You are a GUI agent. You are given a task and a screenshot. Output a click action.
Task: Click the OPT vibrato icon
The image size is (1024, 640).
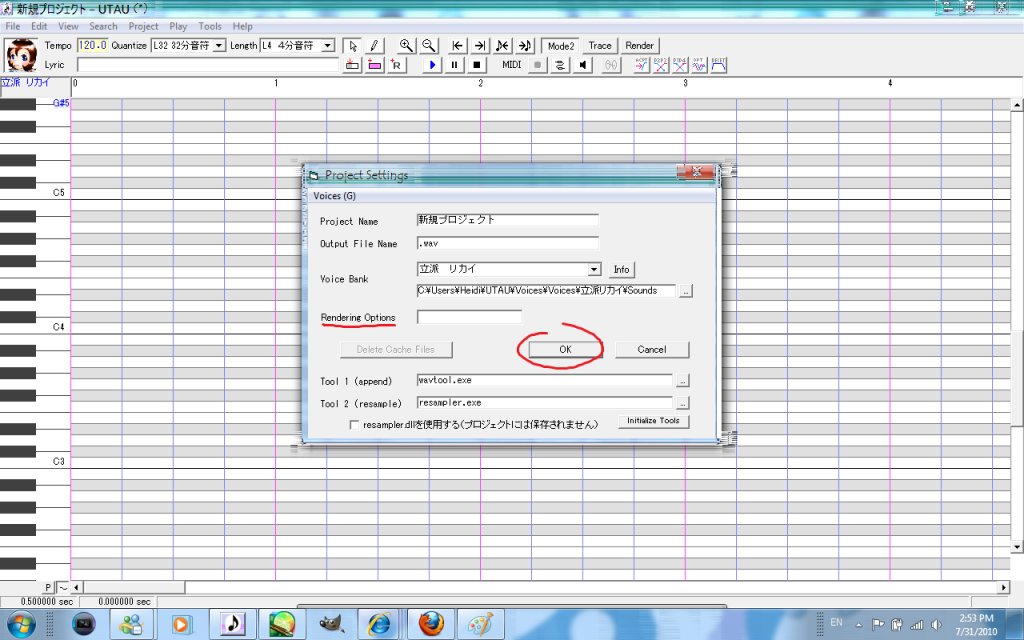699,65
